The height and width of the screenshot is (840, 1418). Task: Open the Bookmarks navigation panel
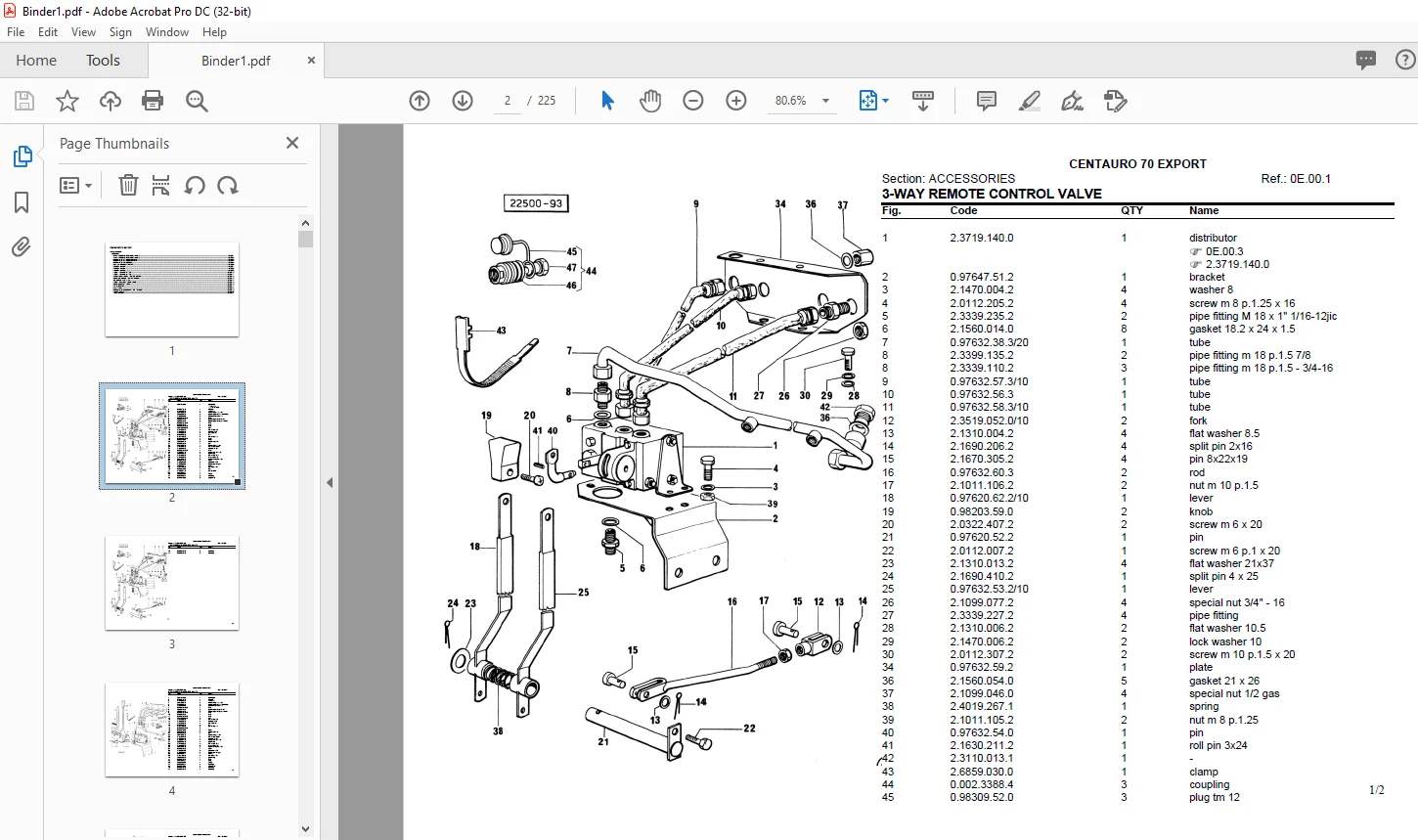(22, 202)
